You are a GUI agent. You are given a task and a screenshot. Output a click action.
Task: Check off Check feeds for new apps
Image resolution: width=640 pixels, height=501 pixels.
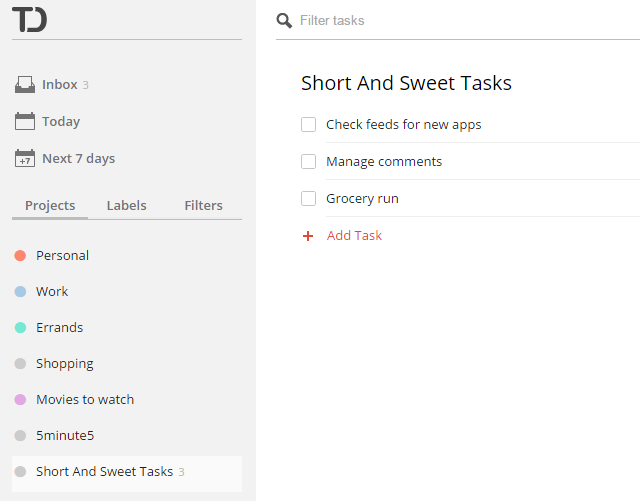coord(309,125)
